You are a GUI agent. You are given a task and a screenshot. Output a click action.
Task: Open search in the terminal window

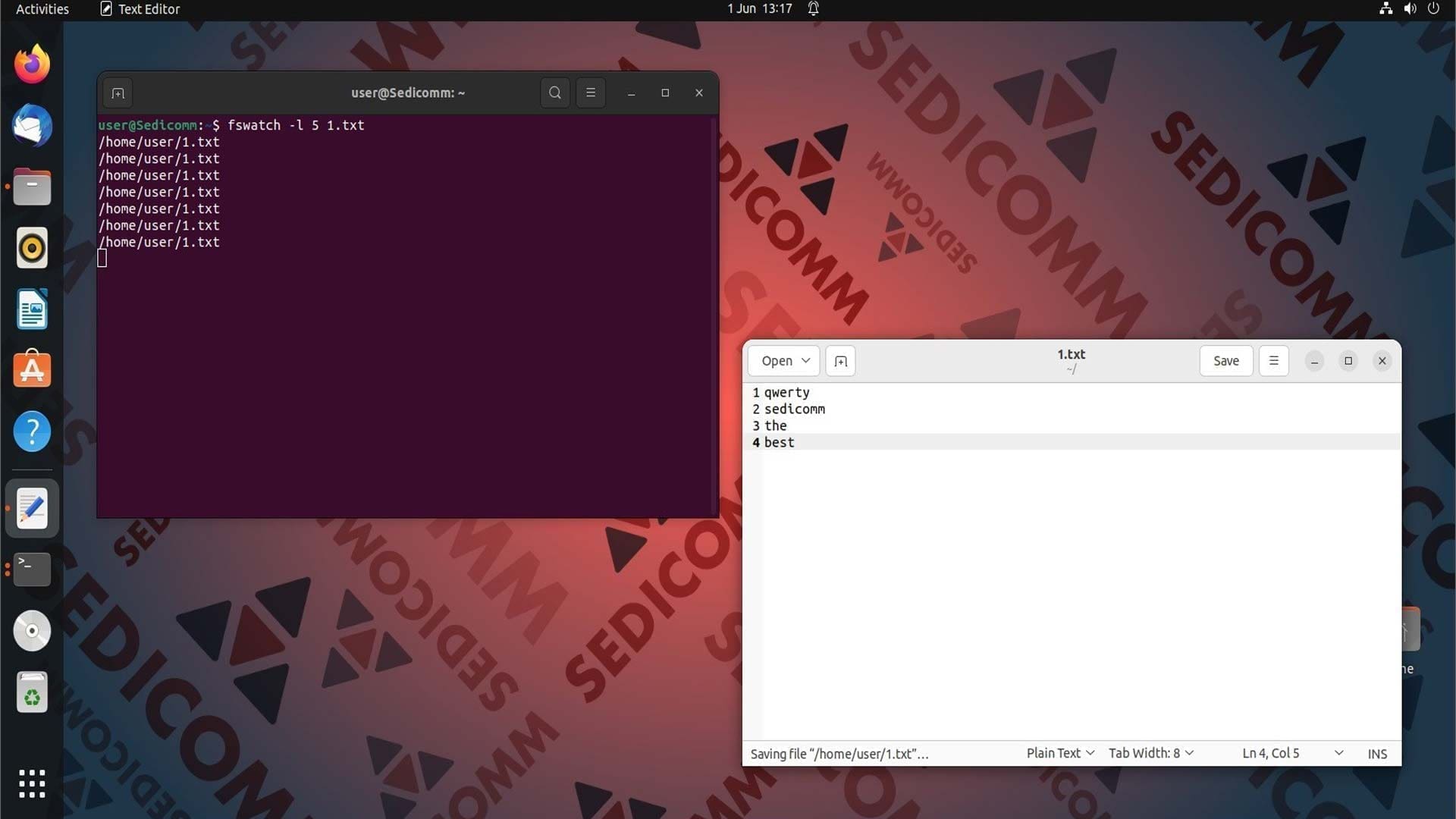tap(555, 93)
